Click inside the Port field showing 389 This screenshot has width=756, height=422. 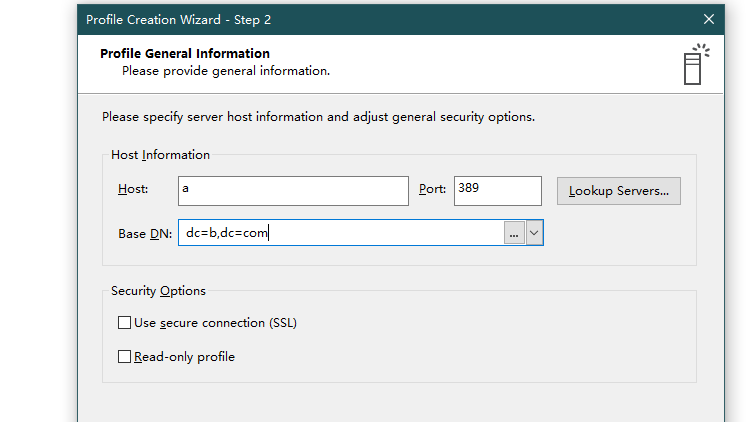click(x=498, y=191)
